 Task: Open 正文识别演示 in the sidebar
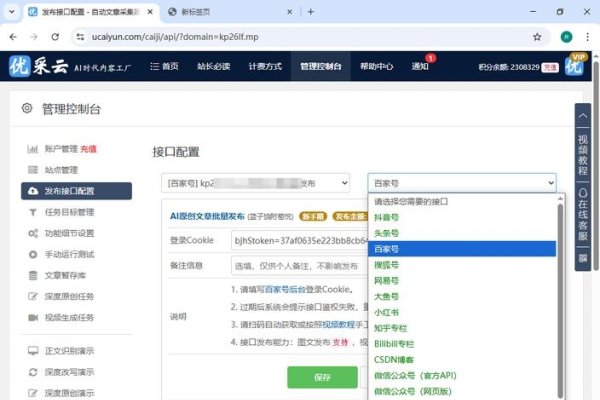[x=69, y=350]
